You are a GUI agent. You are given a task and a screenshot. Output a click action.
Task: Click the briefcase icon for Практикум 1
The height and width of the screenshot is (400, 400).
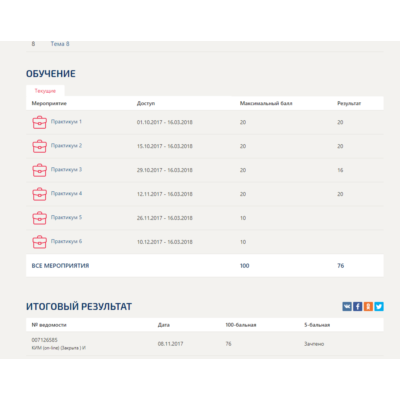39,122
